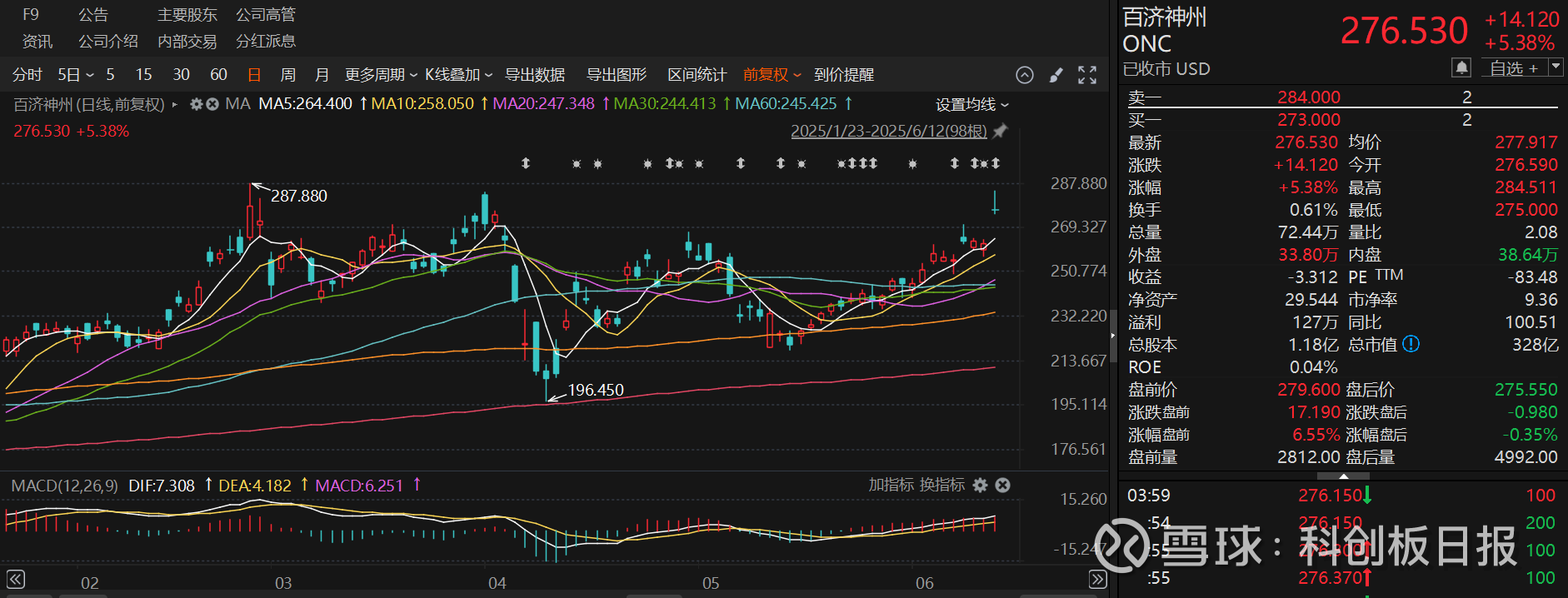Open the 资讯 news section
This screenshot has height=598, width=1568.
pos(37,42)
